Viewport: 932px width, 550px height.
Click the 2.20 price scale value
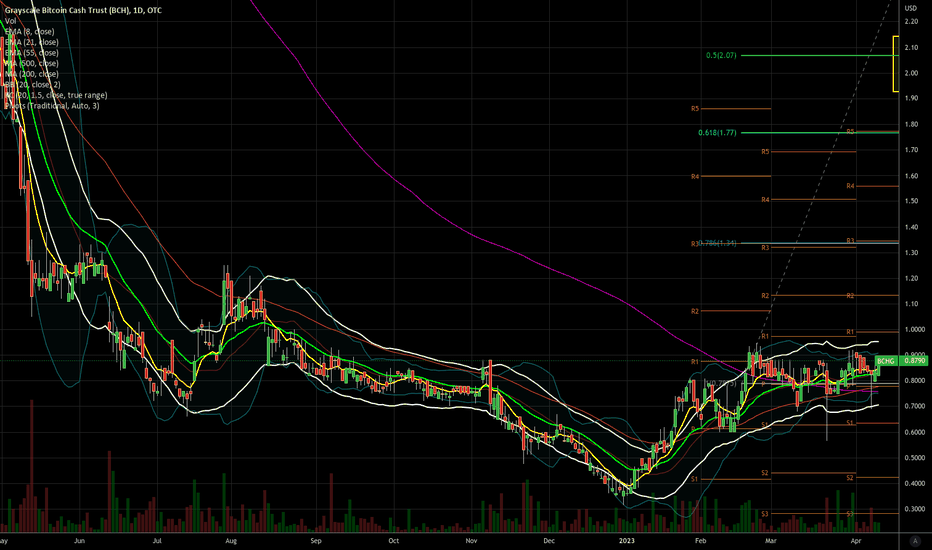point(911,21)
